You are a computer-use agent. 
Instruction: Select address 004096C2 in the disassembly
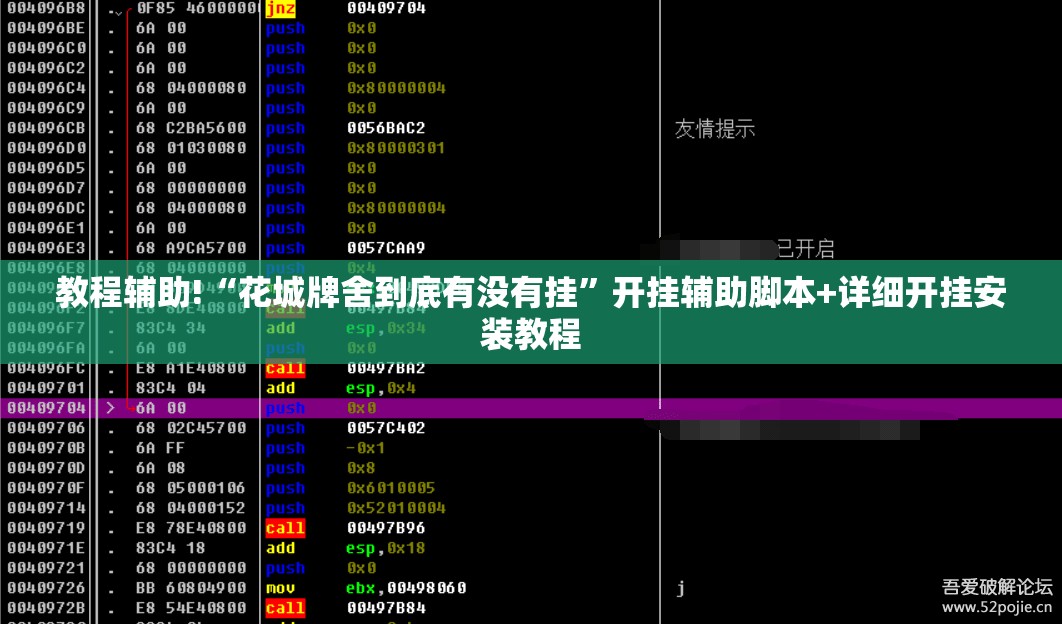click(x=47, y=68)
